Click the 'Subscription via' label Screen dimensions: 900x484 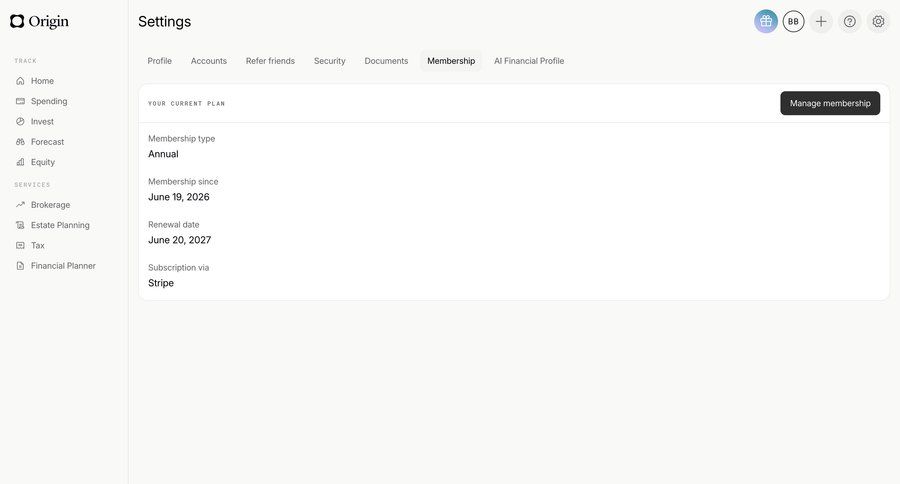[179, 268]
